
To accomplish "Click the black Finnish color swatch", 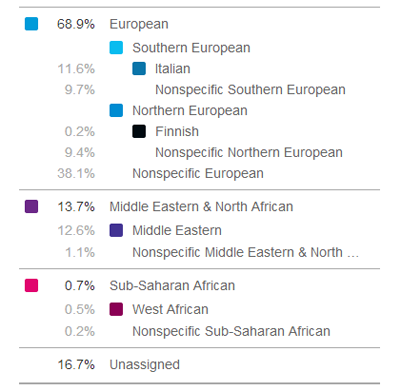I will (139, 131).
